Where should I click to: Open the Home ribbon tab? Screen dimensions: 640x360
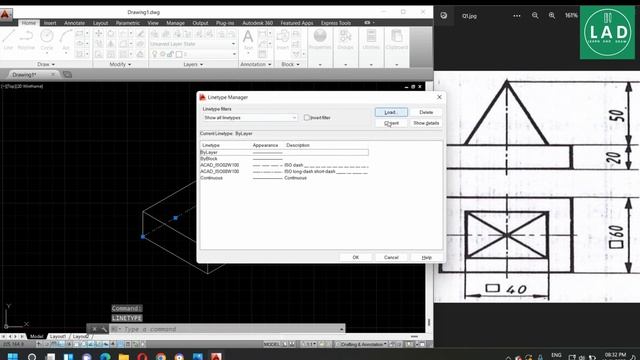pos(29,23)
